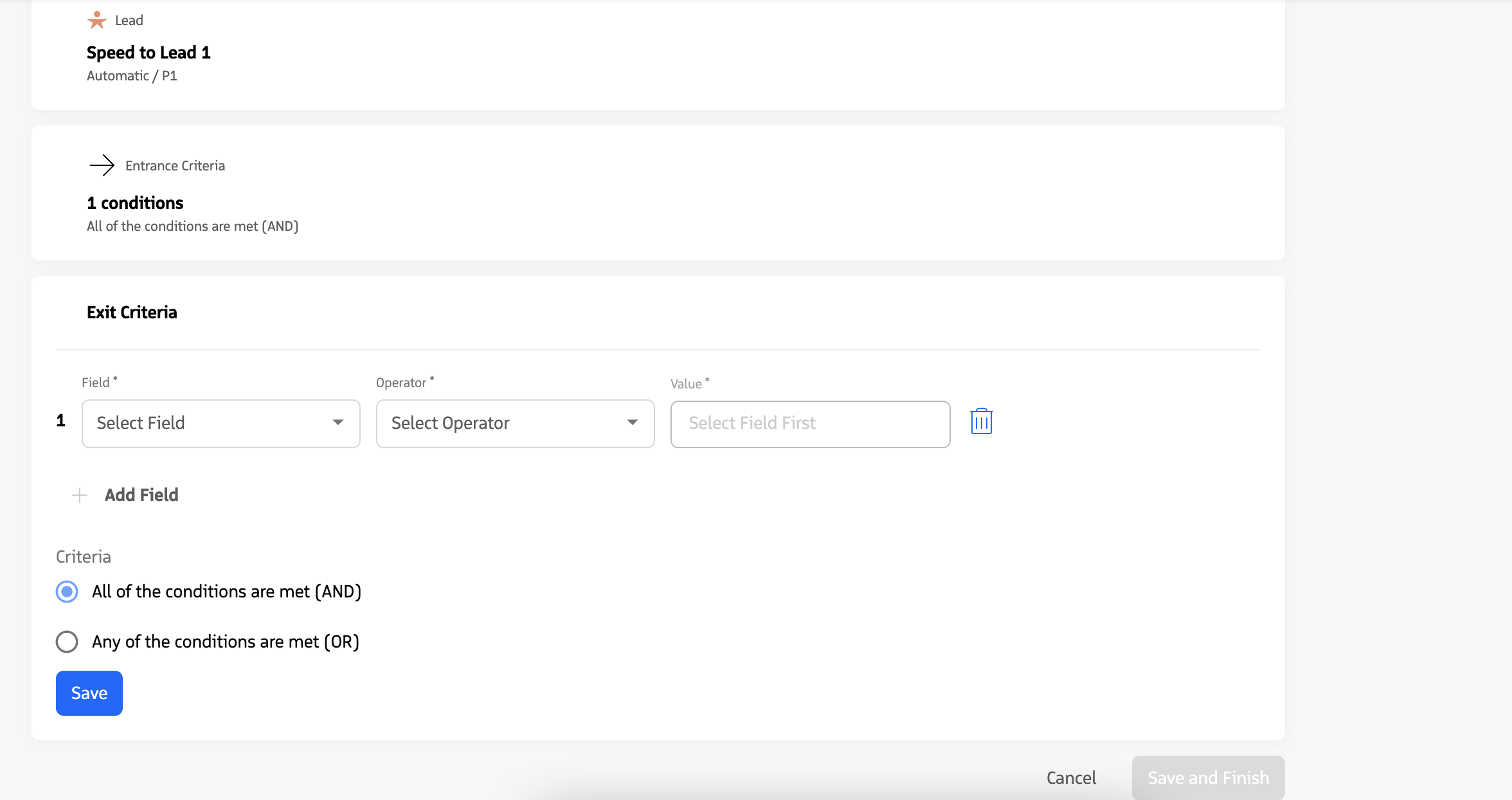Click Save and Finish button

tap(1209, 777)
